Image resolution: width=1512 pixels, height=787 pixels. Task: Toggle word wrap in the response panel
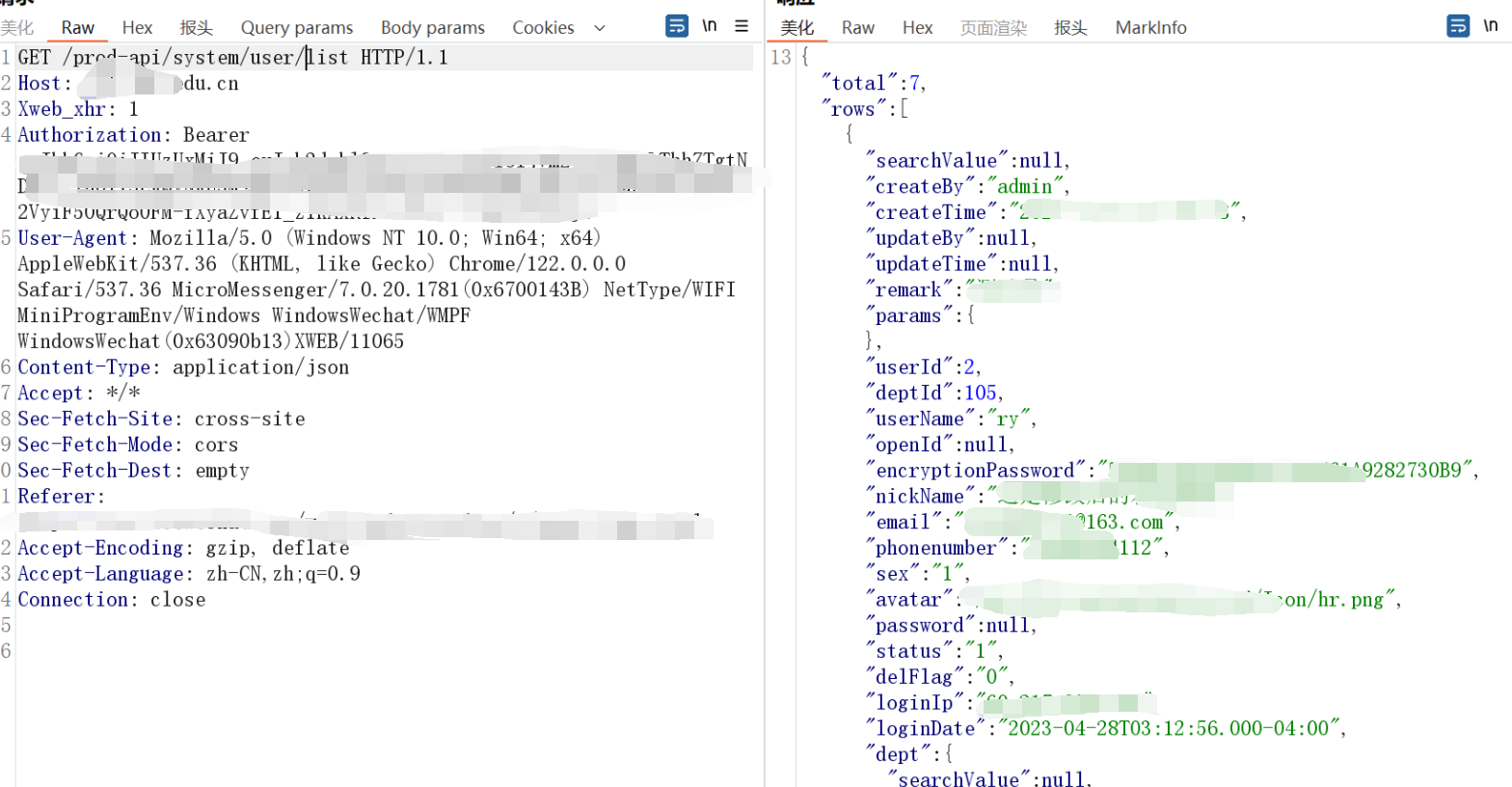(x=1458, y=26)
